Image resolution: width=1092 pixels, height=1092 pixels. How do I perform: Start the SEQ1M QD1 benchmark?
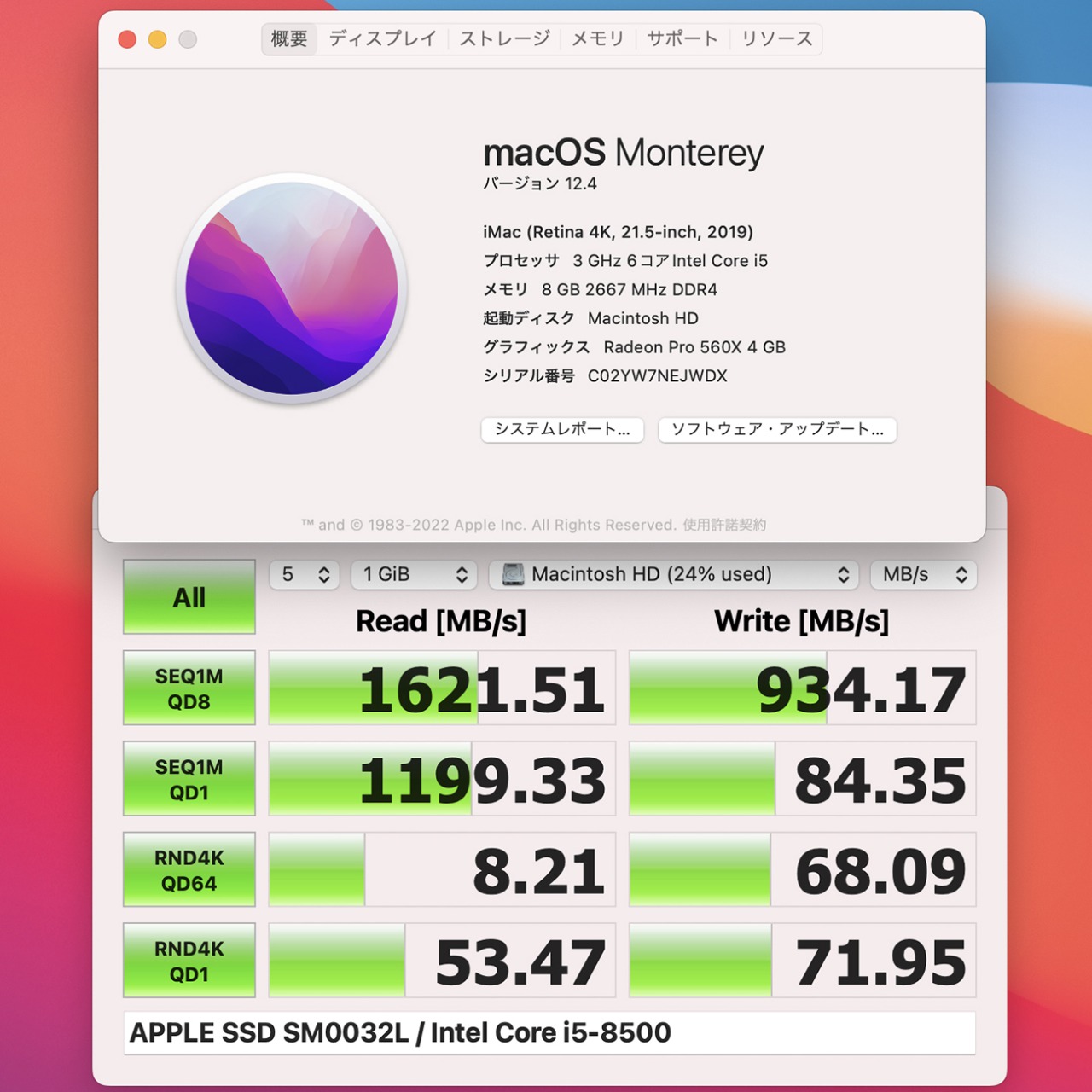click(189, 778)
